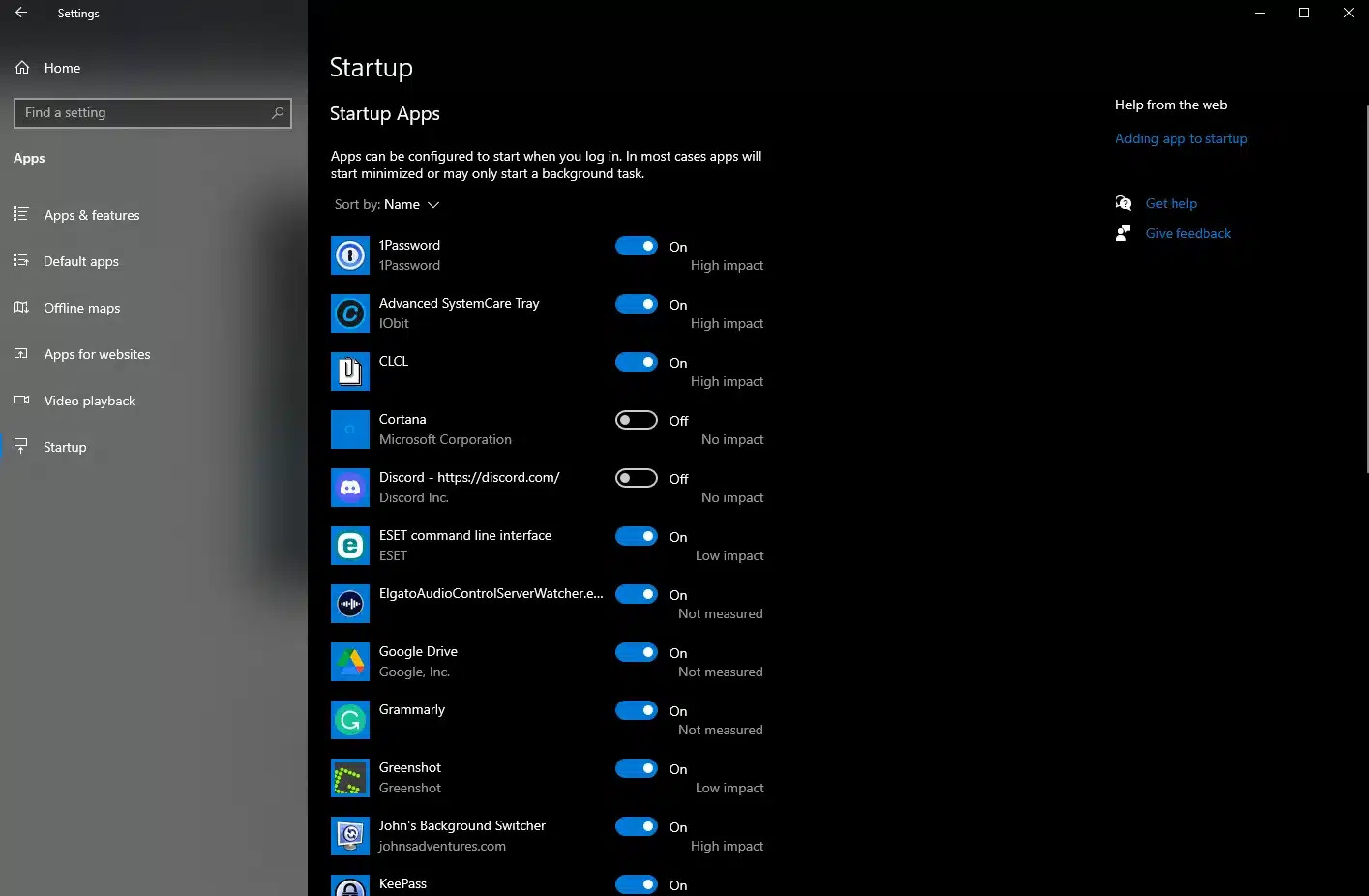
Task: Click John's Background Switcher icon
Action: (350, 836)
